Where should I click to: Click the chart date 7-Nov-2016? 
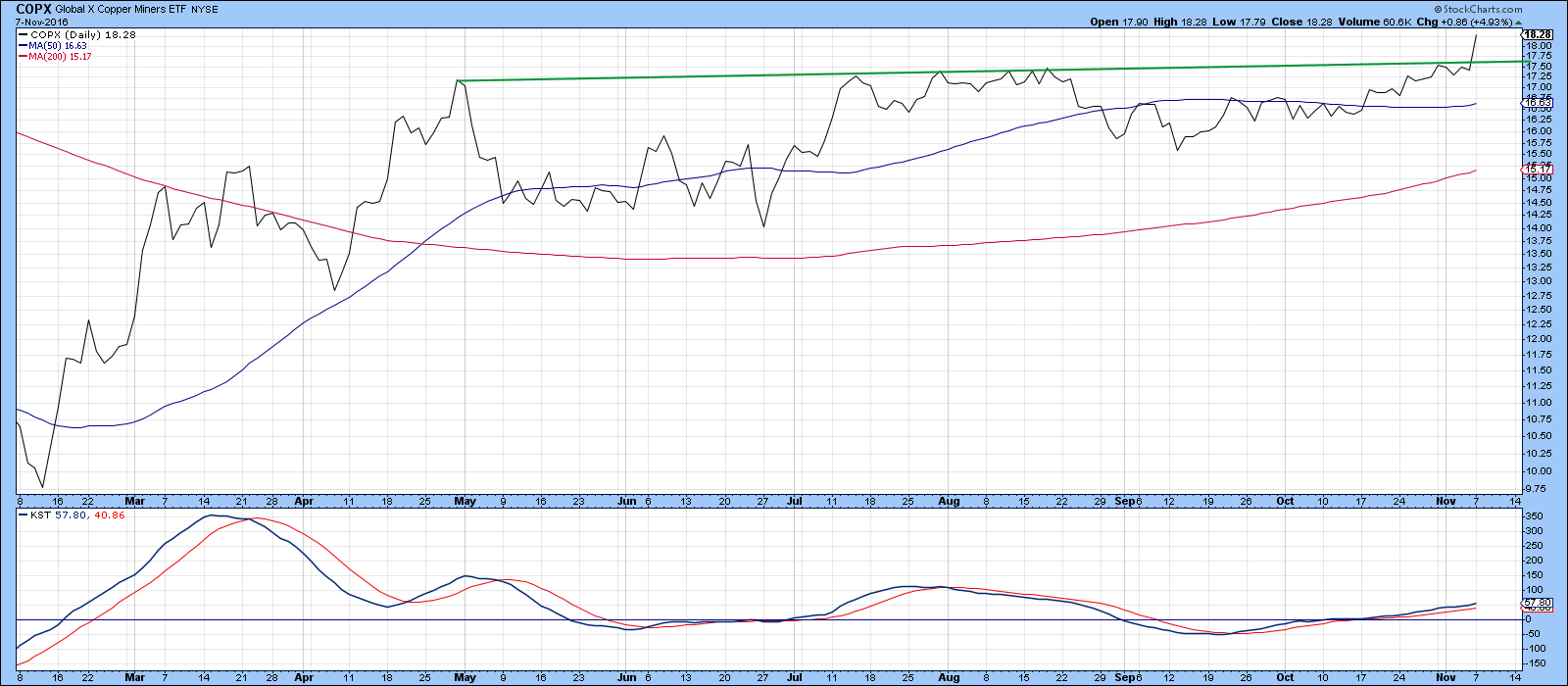point(42,22)
